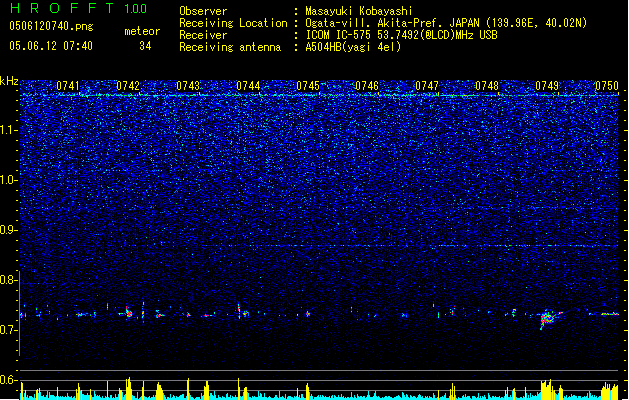
Task: Click the 0749 time marker
Action: point(547,86)
